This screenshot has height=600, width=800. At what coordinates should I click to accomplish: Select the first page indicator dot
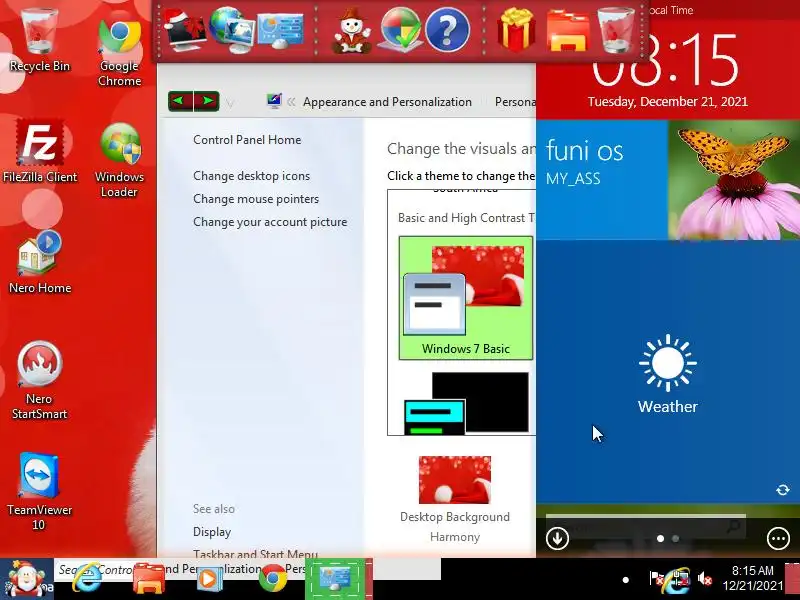660,538
